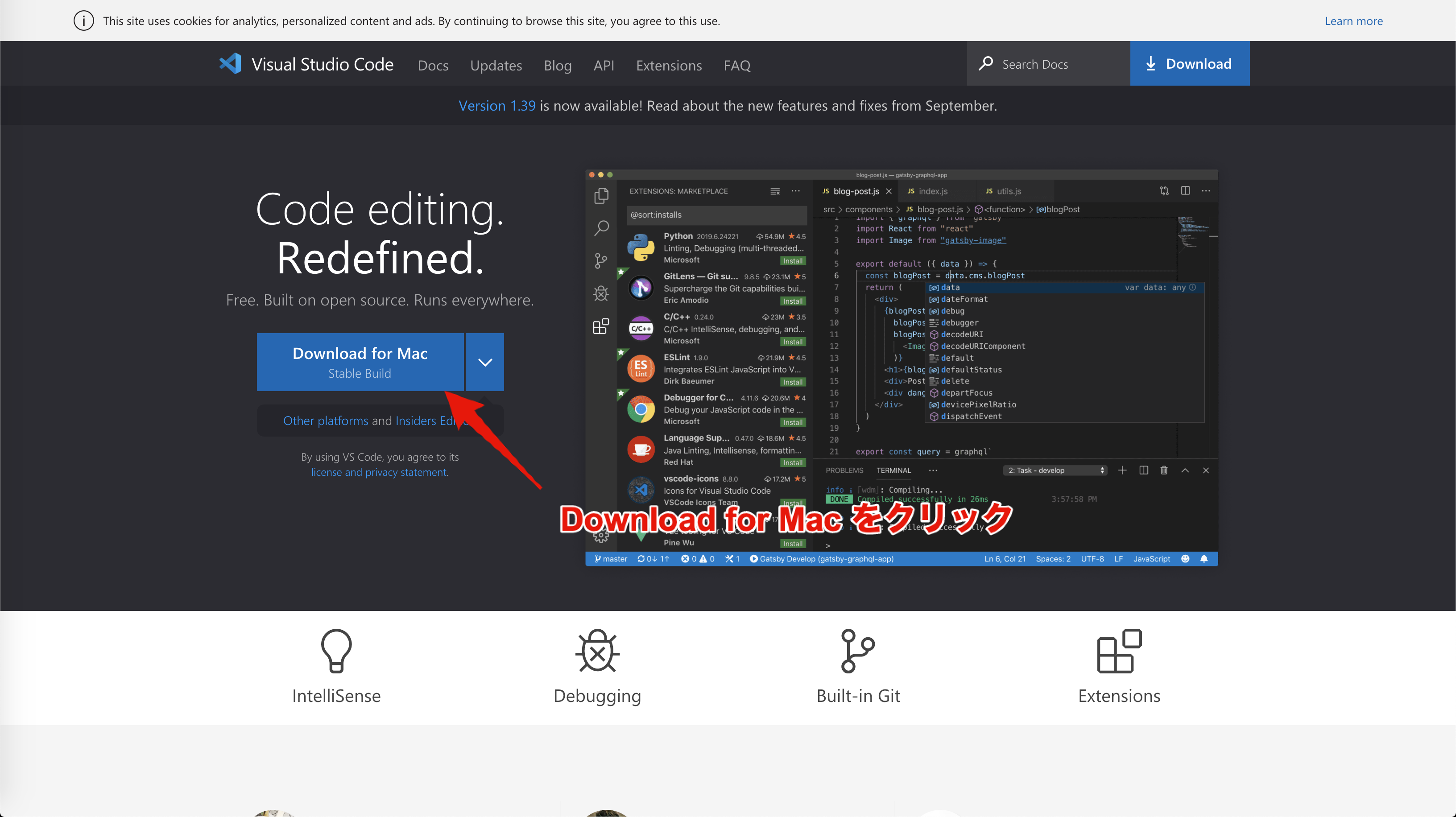The height and width of the screenshot is (817, 1456).
Task: Open Blog in the navigation bar
Action: tap(558, 65)
